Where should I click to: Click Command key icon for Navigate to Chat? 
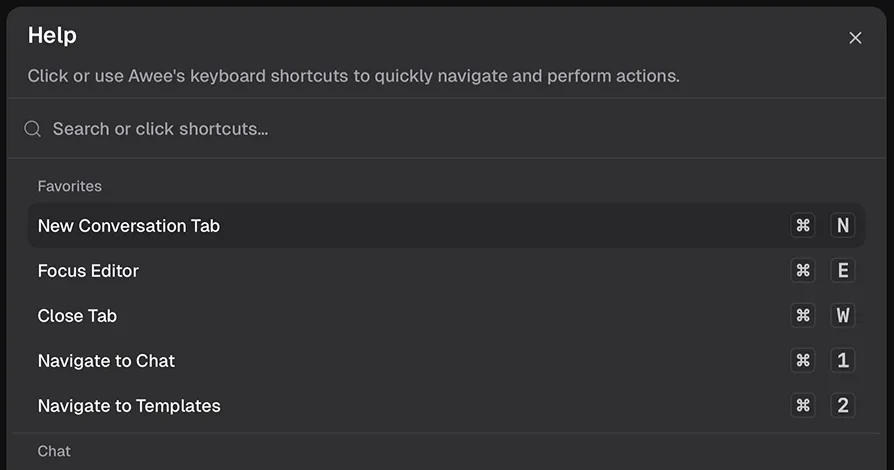tap(803, 361)
